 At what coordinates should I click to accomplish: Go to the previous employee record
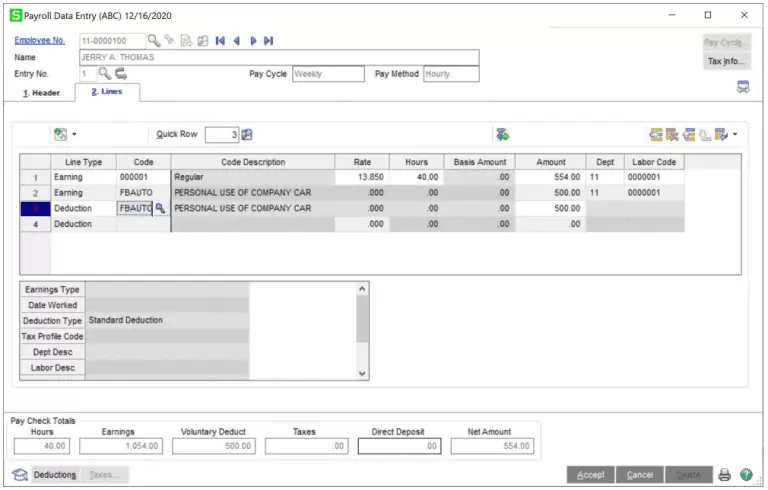click(x=237, y=41)
